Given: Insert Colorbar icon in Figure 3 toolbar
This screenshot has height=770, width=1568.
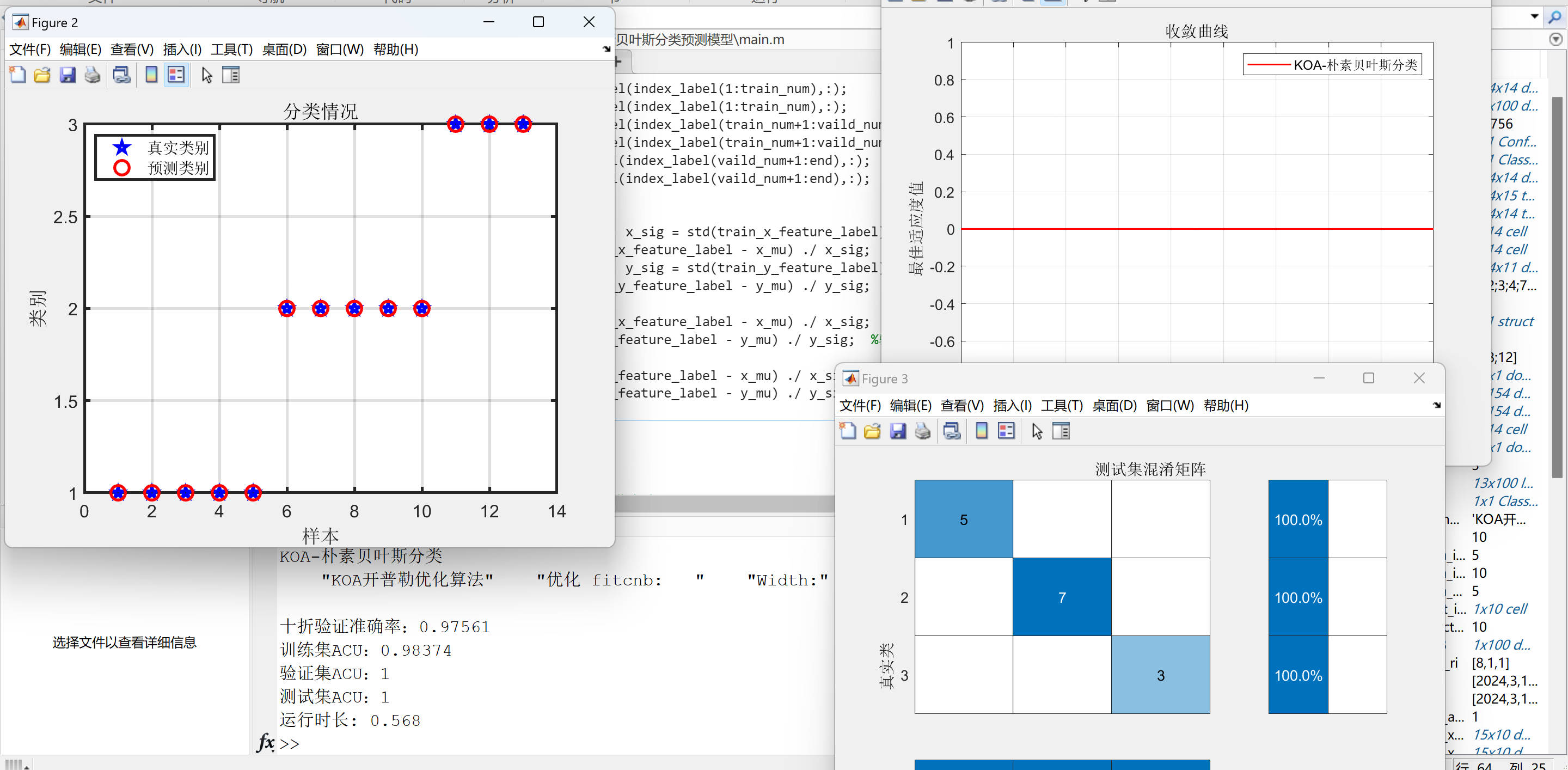Looking at the screenshot, I should [x=981, y=431].
